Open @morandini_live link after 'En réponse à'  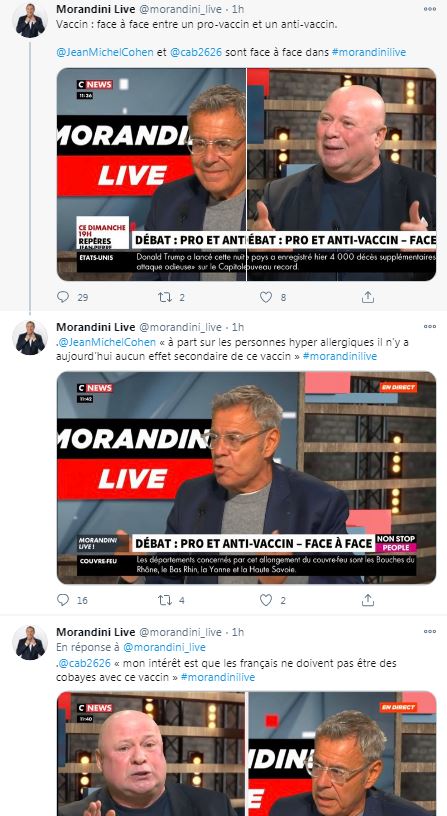pos(164,647)
